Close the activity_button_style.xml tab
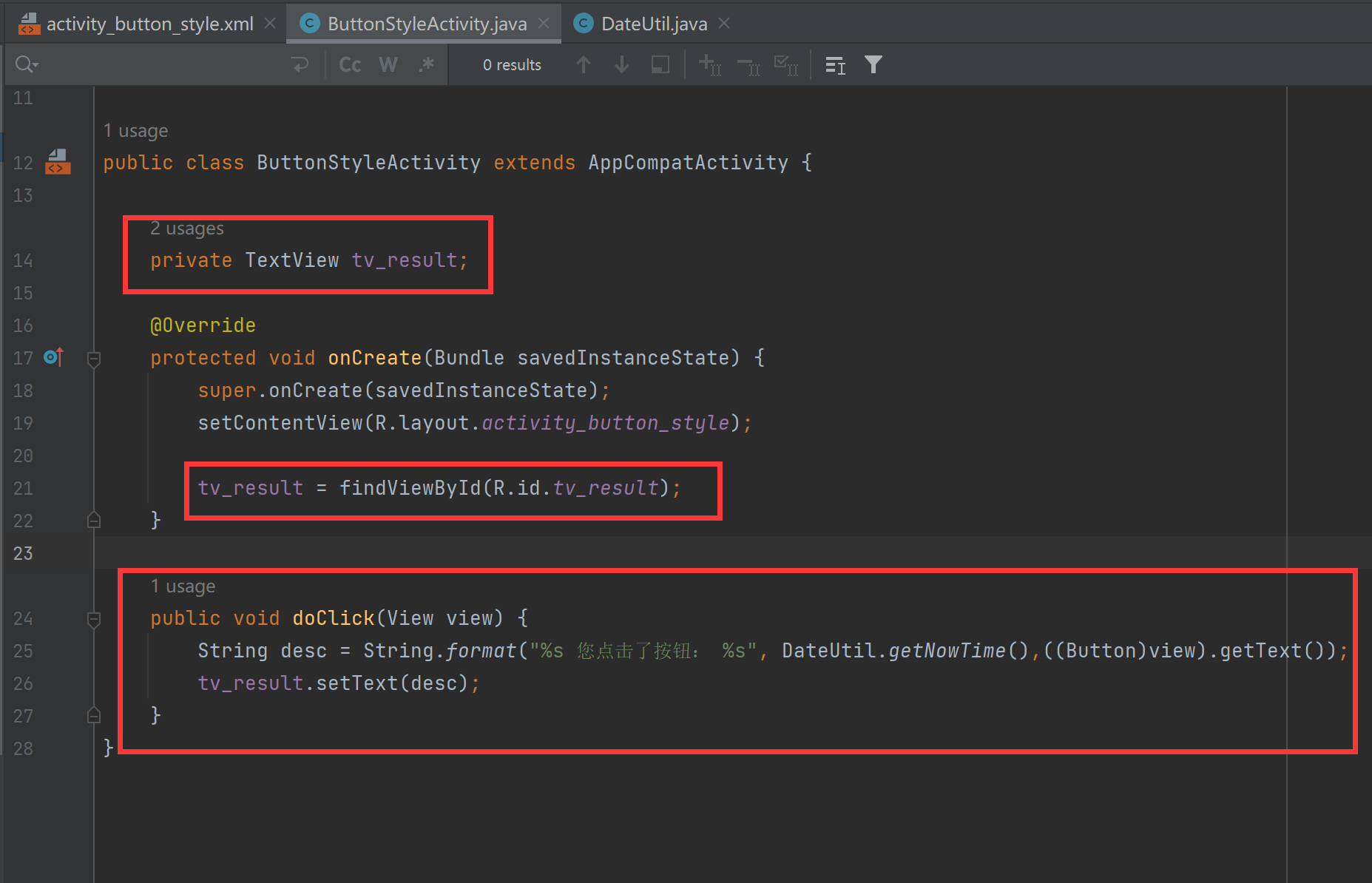1372x883 pixels. click(271, 24)
